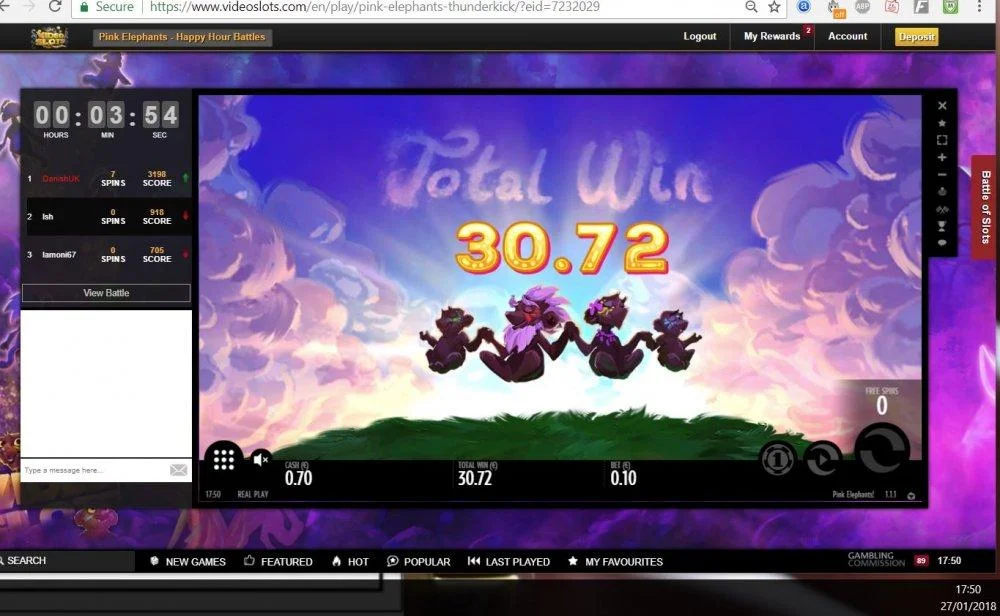Click the ABP adblock extension icon

(x=862, y=6)
